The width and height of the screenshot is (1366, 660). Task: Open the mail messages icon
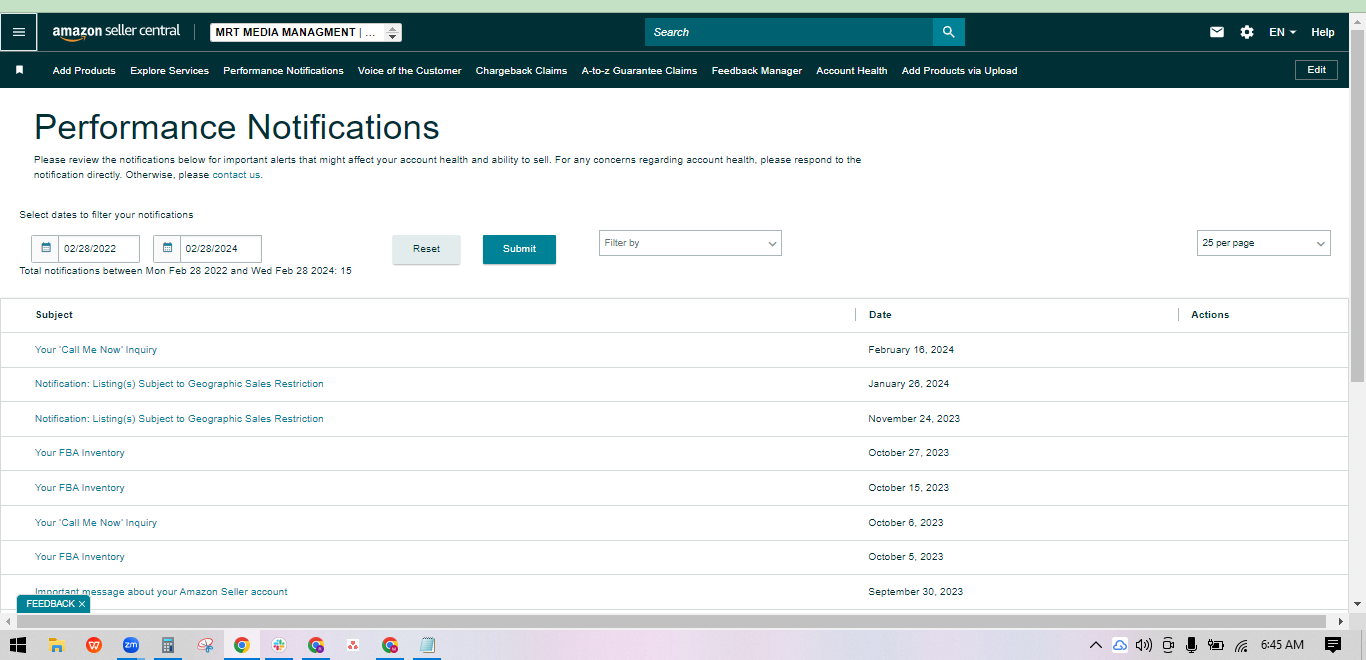(1217, 32)
